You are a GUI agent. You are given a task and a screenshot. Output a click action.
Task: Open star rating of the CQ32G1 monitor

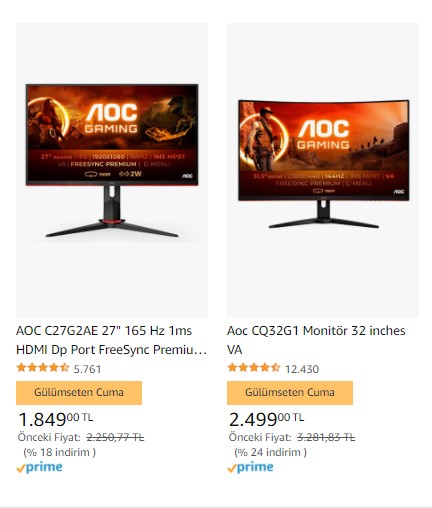click(x=254, y=368)
